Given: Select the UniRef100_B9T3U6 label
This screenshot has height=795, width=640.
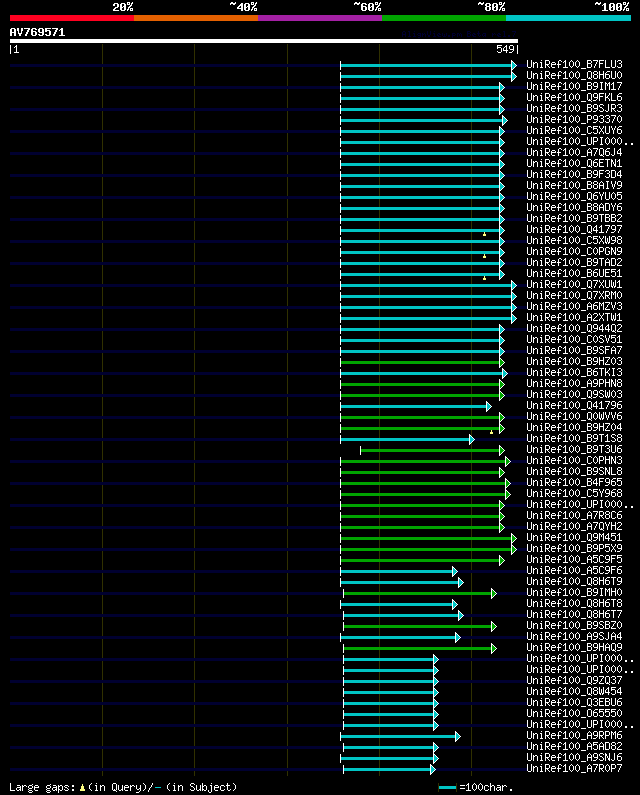Looking at the screenshot, I should (574, 450).
